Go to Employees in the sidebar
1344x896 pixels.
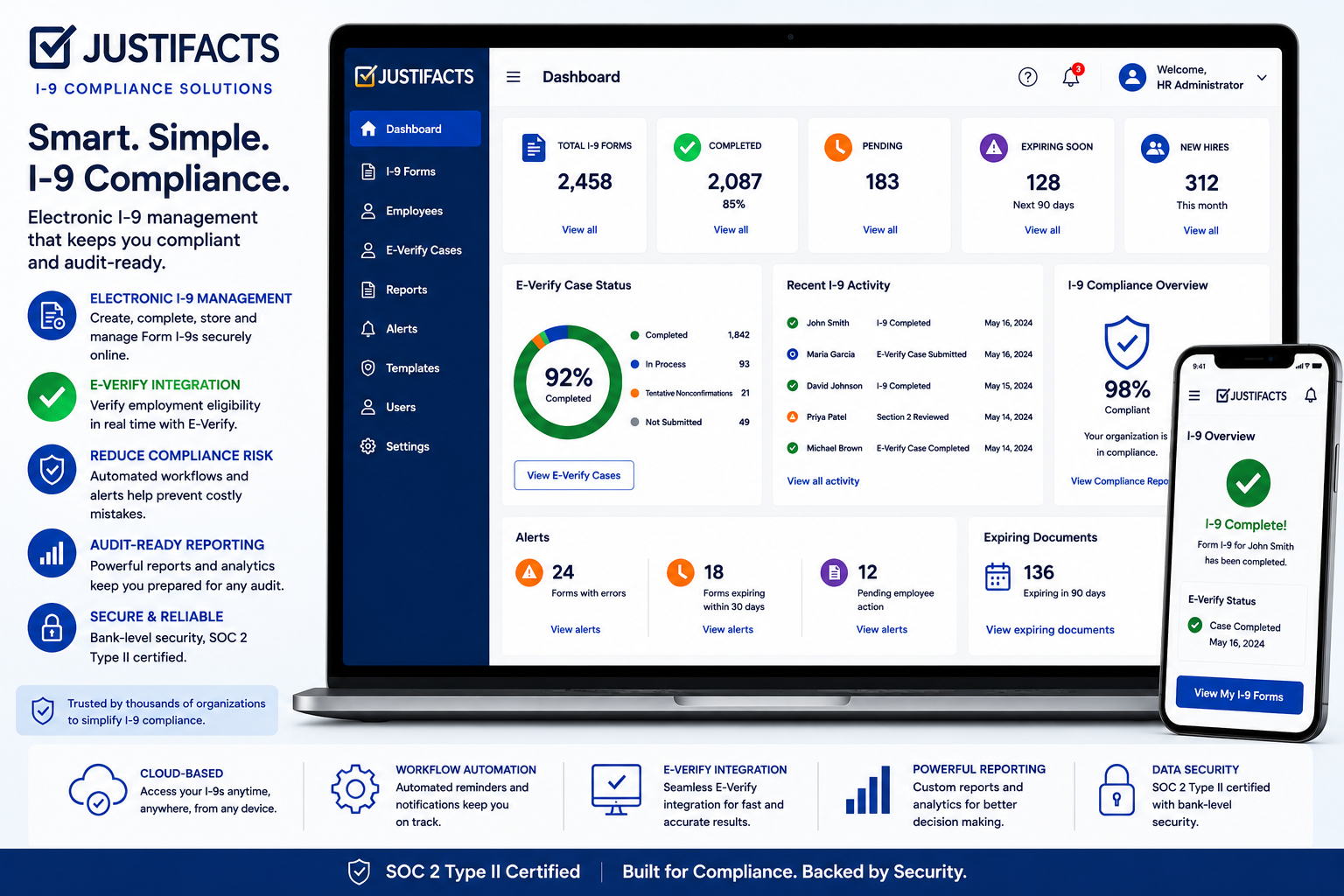pos(415,211)
